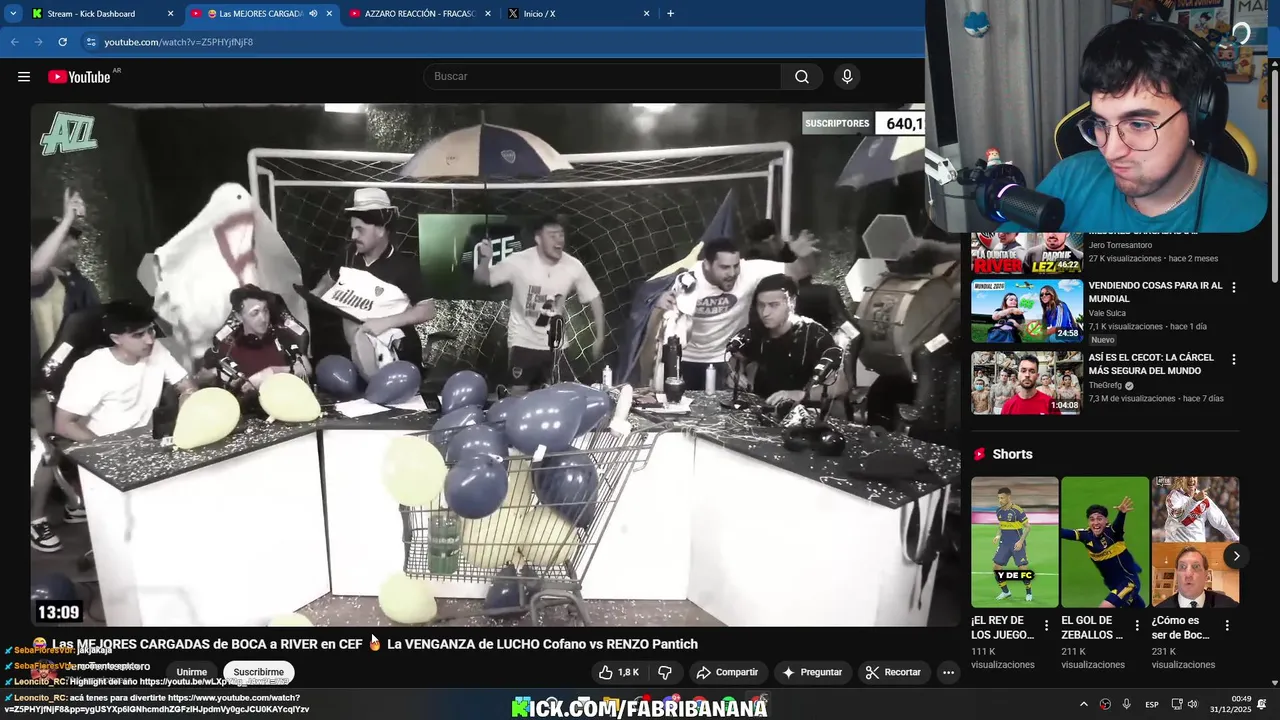The image size is (1280, 720).
Task: Open OBS icon in system tray
Action: click(x=1105, y=704)
